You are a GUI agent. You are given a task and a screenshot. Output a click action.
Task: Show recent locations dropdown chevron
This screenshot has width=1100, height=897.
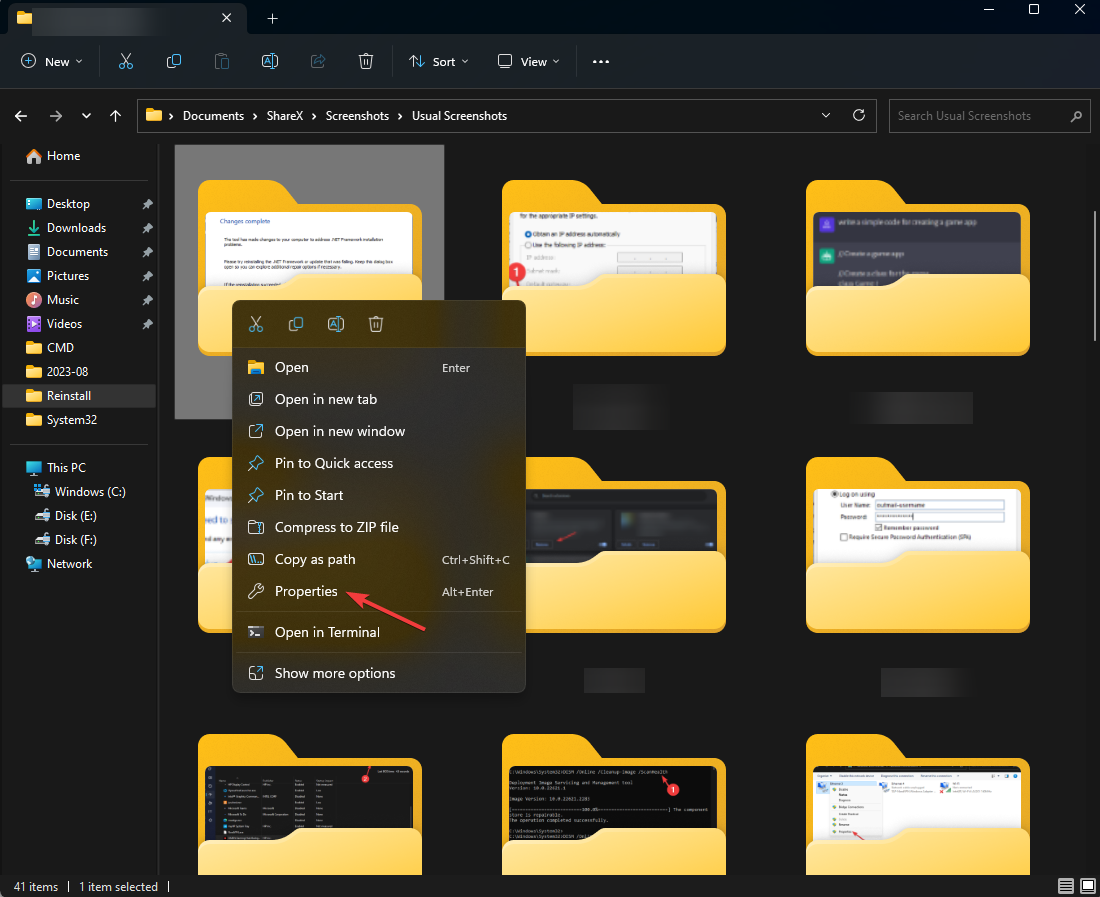tap(86, 116)
